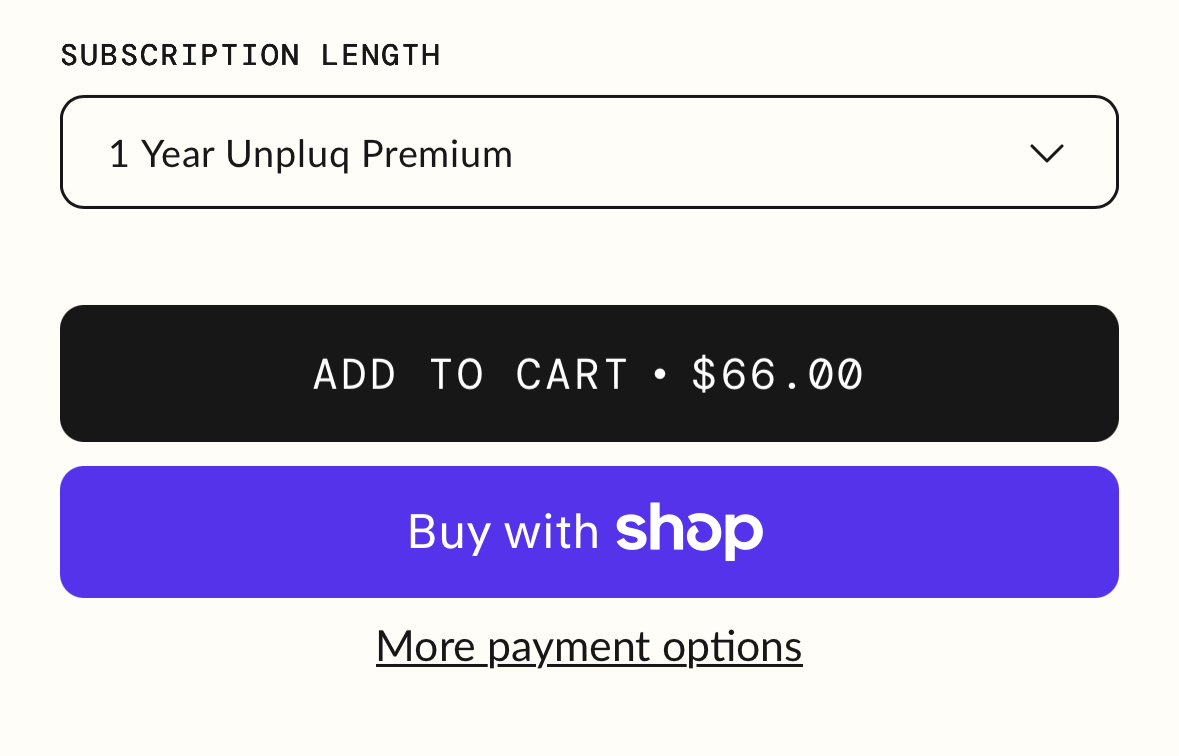
Task: Click the black Add to Cart bar
Action: [589, 373]
